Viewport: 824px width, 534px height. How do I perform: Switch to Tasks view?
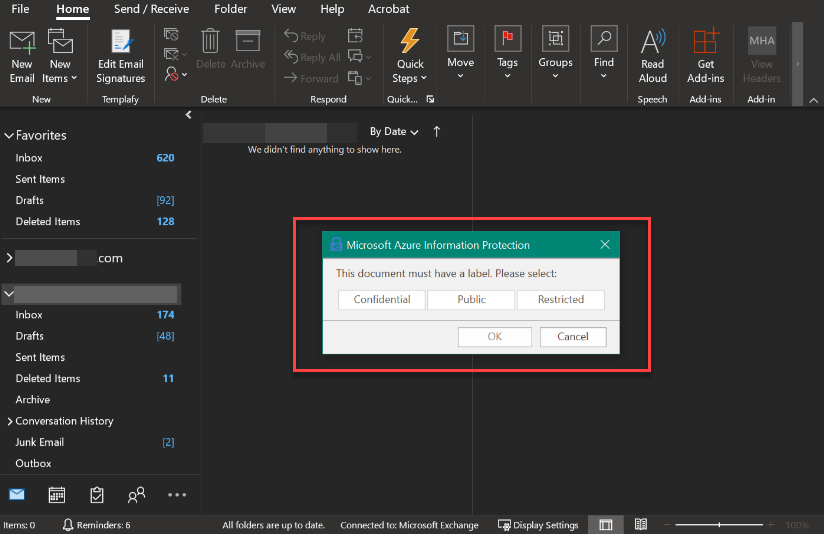(x=97, y=495)
